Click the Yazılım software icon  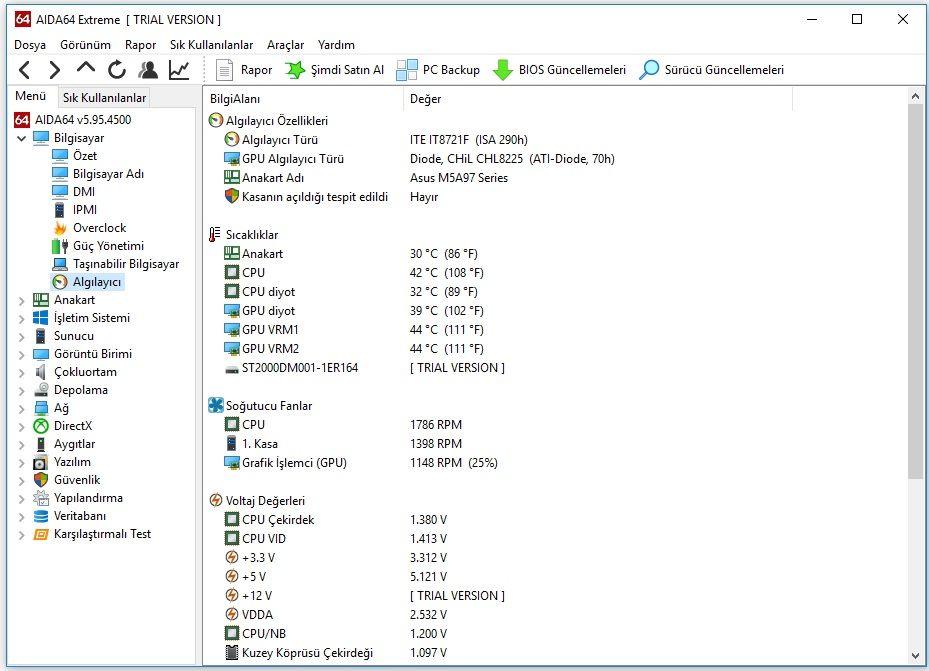click(x=41, y=462)
